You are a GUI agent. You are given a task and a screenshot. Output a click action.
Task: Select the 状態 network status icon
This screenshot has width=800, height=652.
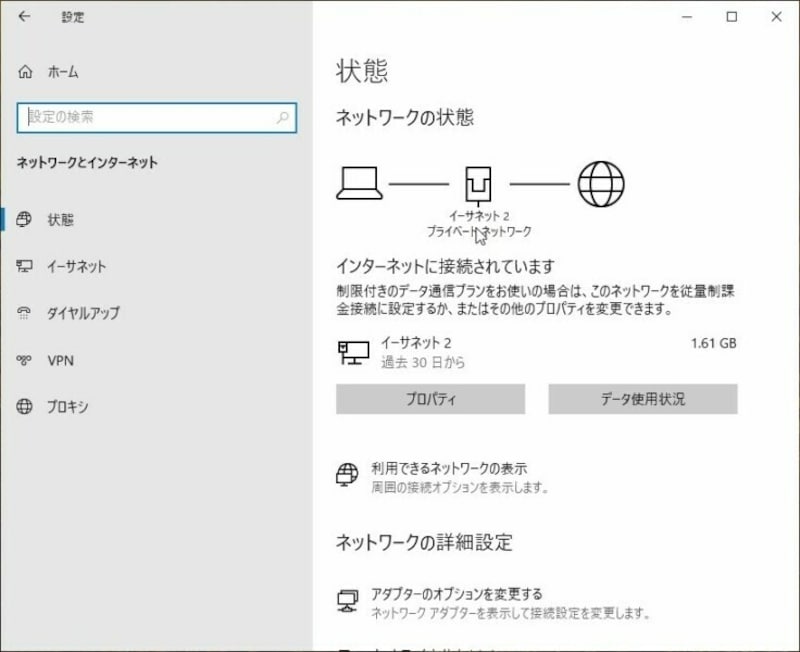click(x=24, y=220)
